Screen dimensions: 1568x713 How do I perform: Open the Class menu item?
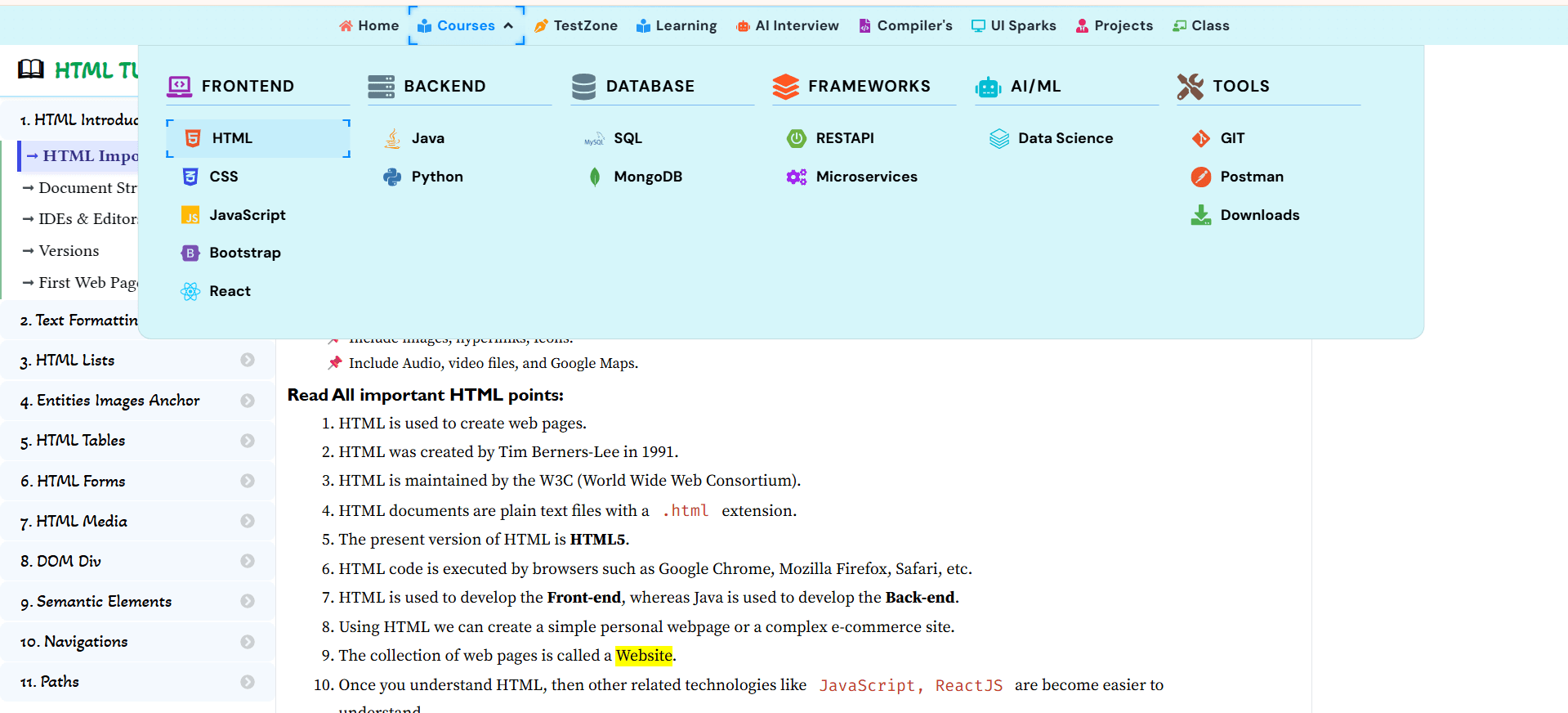click(1201, 25)
